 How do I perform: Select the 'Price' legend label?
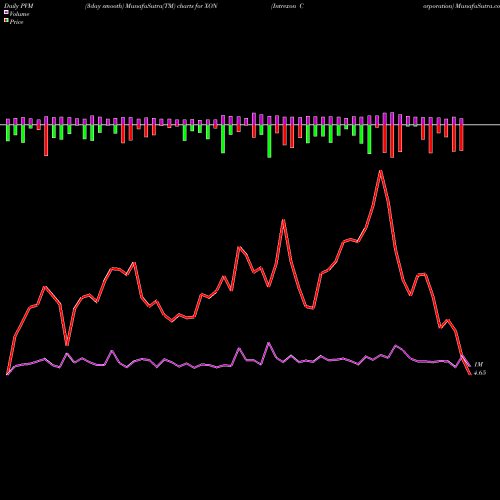click(16, 22)
